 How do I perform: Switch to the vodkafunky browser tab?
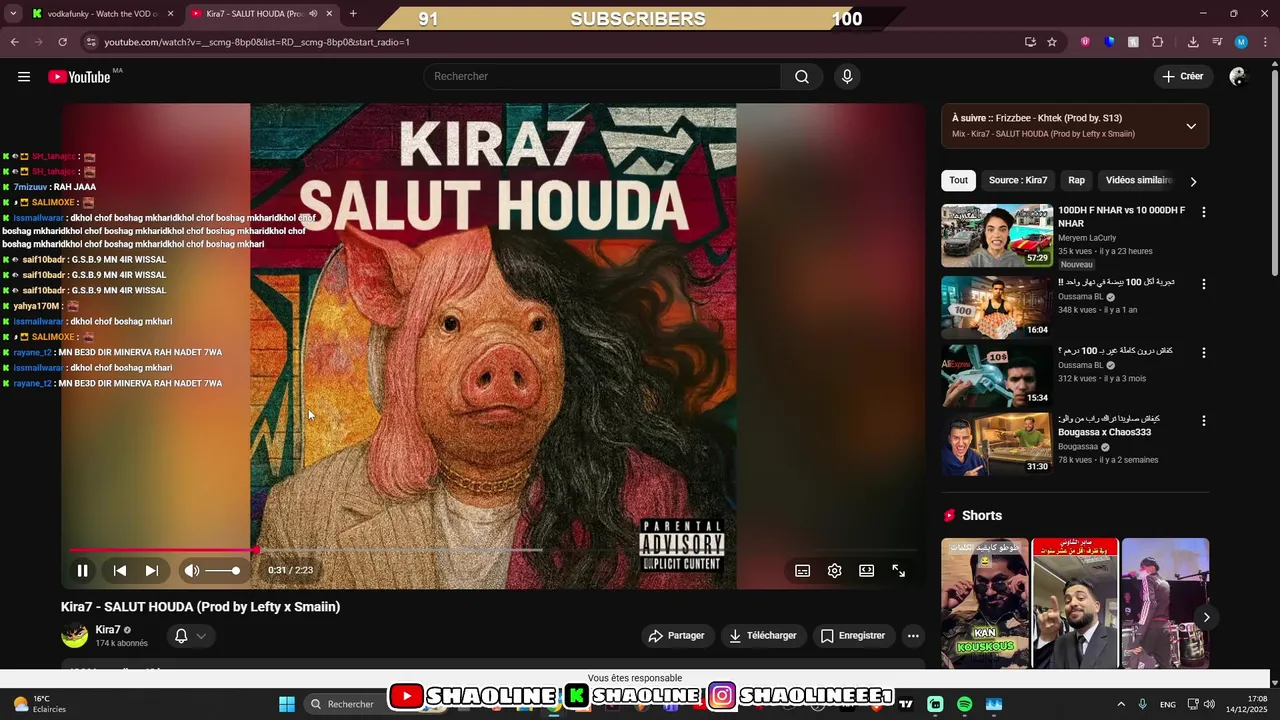(x=100, y=13)
